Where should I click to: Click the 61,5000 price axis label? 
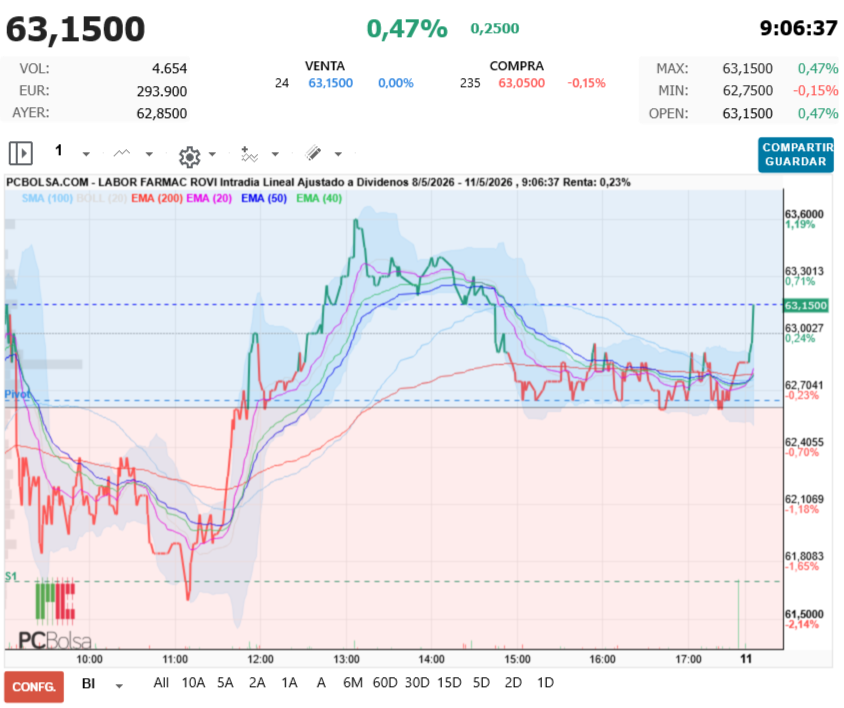(x=804, y=614)
